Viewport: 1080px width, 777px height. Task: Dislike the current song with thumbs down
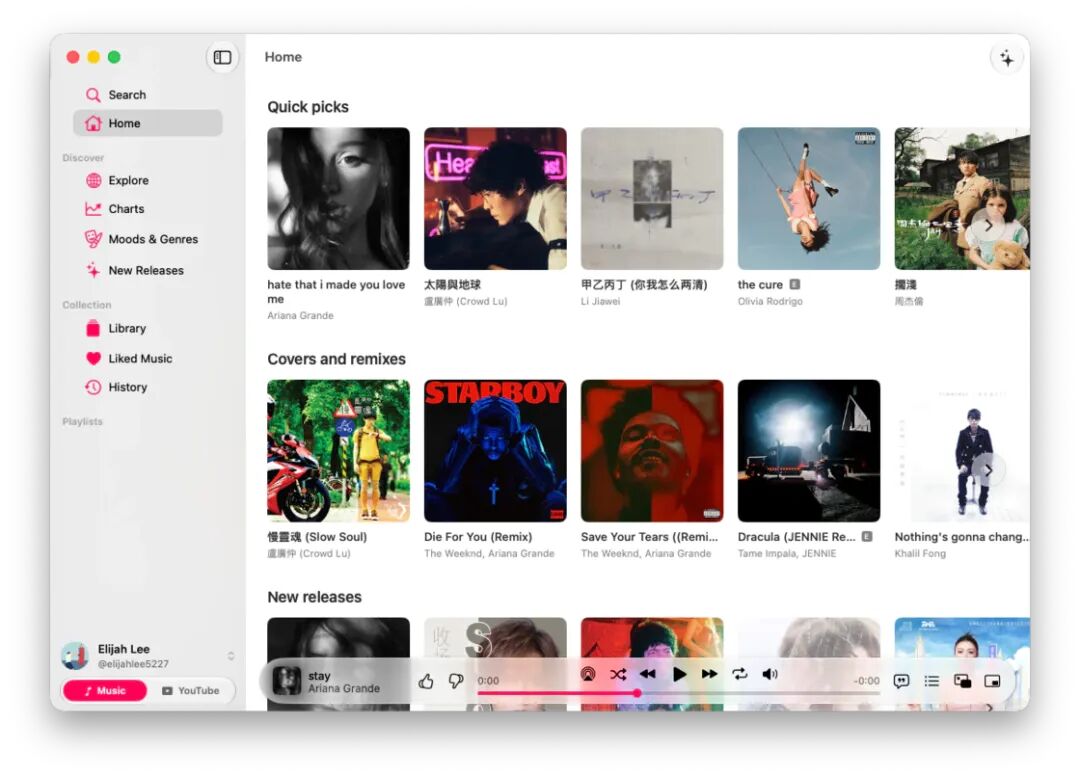[456, 681]
